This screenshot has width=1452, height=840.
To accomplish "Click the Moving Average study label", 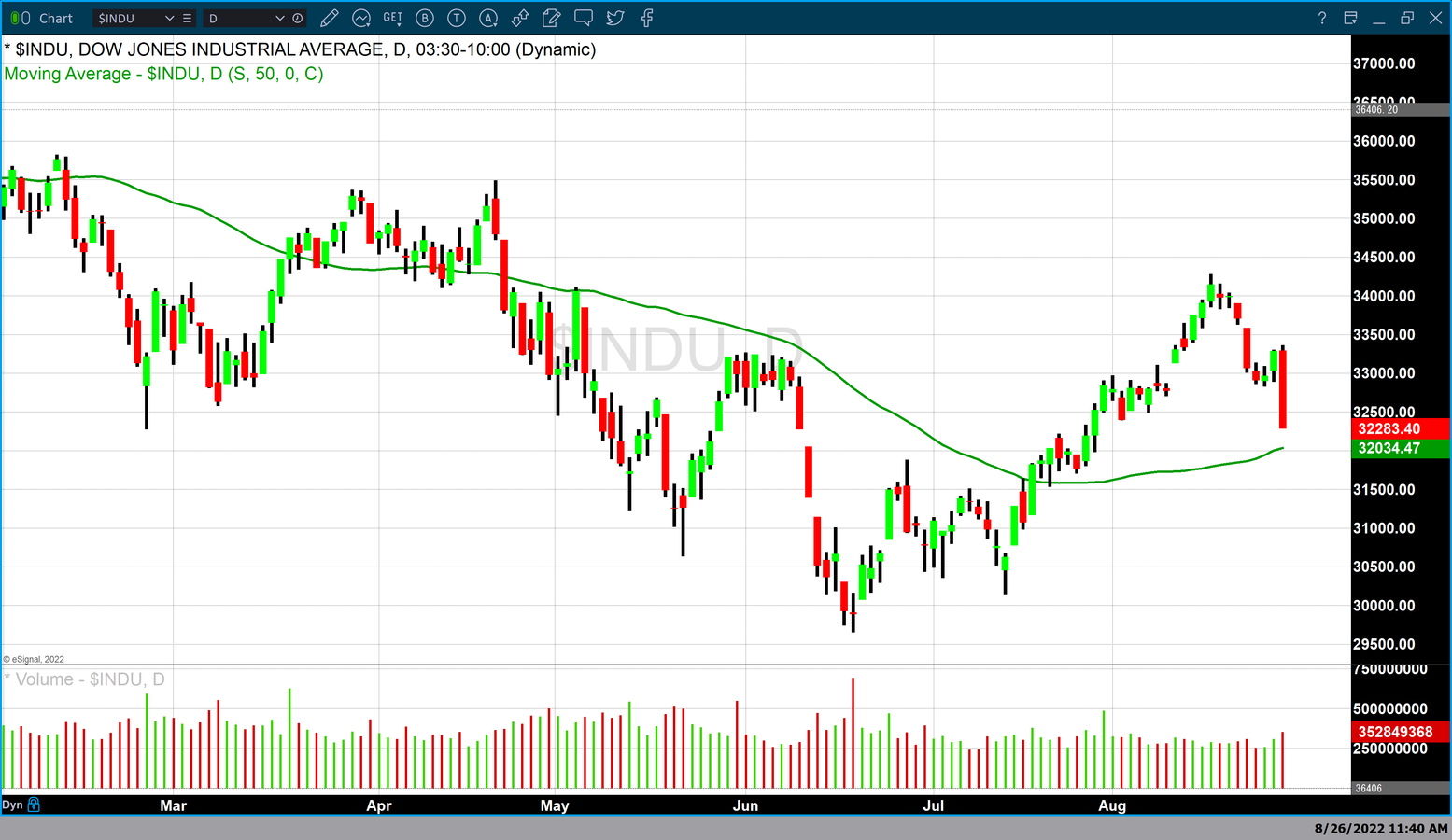I will [163, 74].
